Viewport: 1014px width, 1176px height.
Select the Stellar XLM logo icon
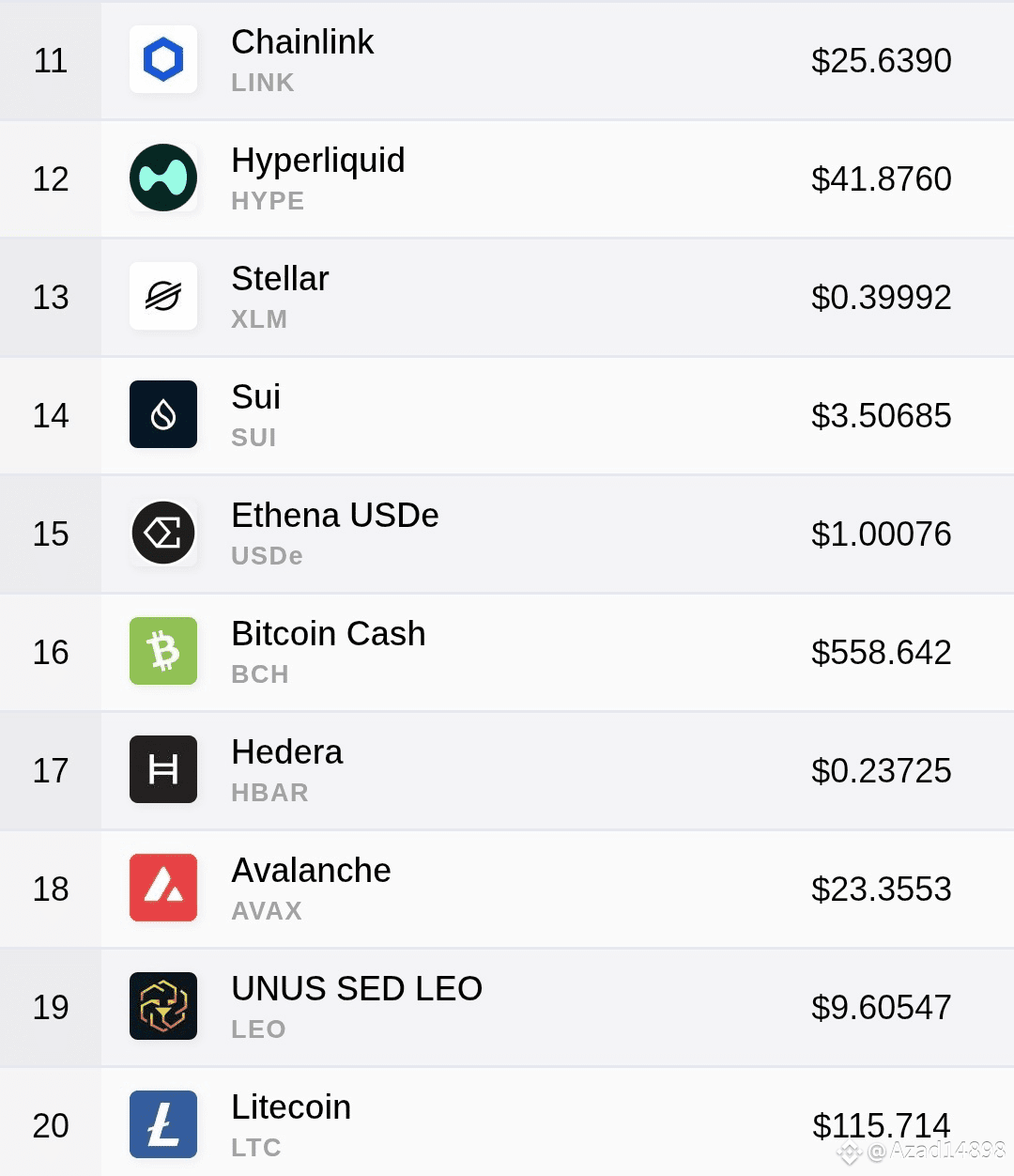pos(163,296)
